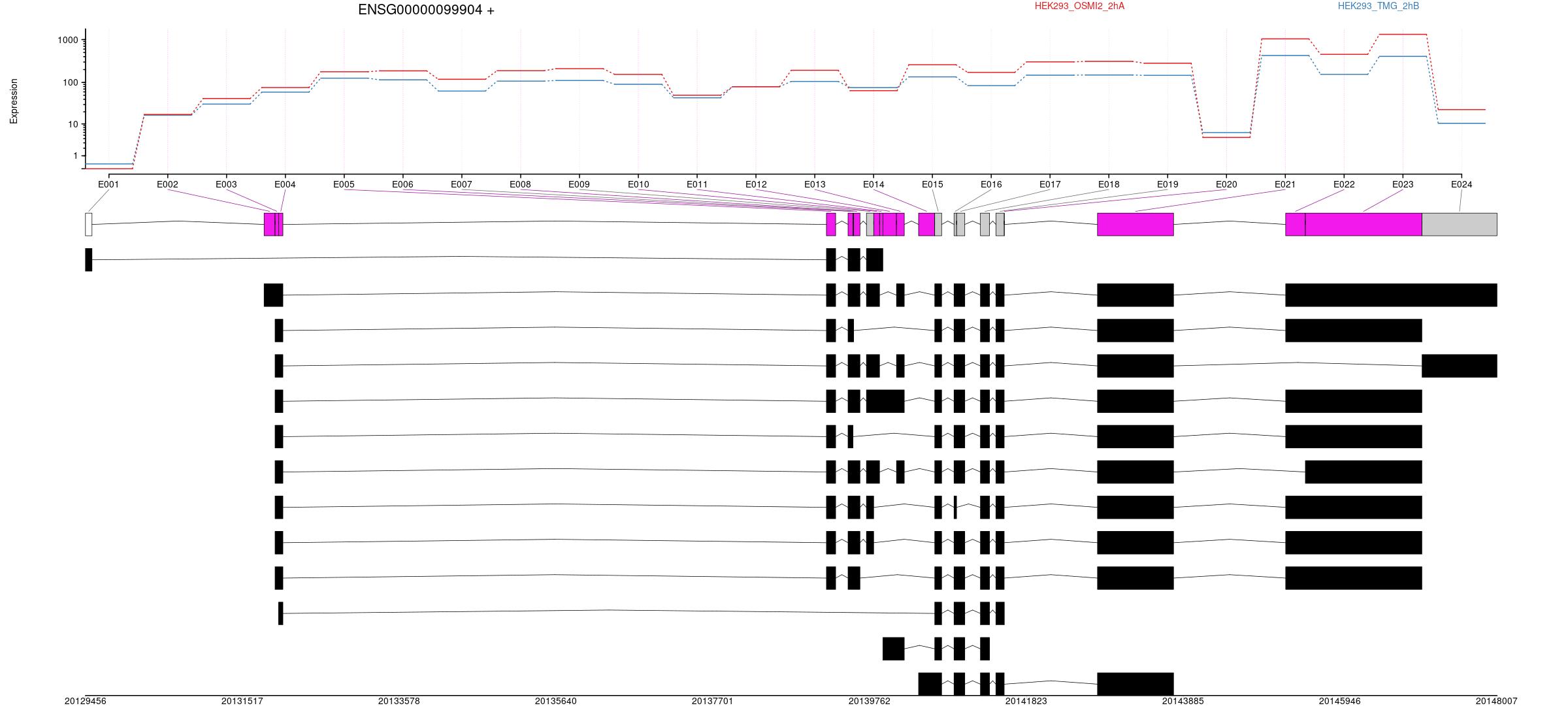Select exon bin label E019

1168,184
